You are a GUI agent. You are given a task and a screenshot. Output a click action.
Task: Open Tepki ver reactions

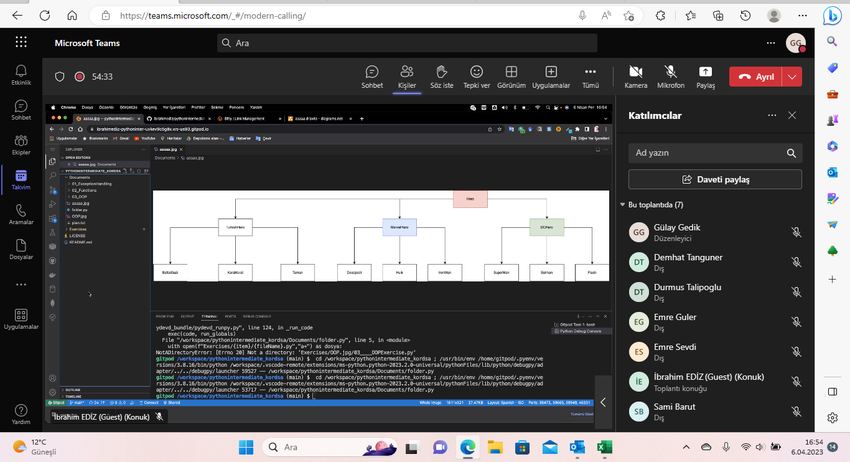pos(476,76)
